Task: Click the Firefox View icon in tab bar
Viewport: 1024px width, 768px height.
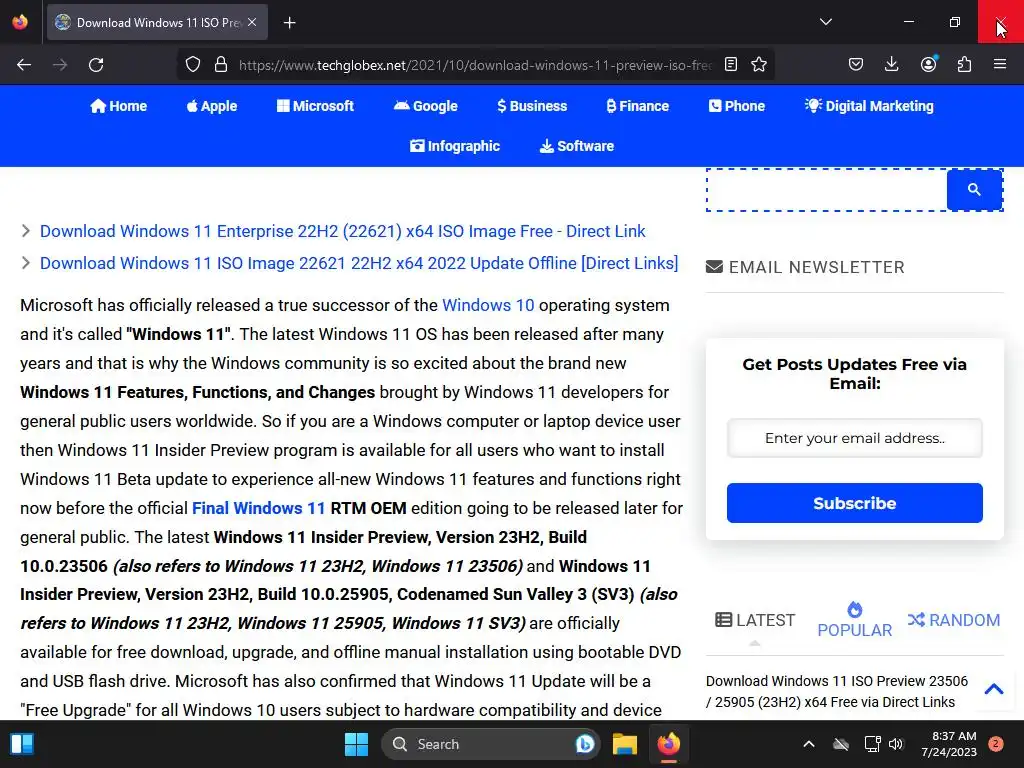Action: point(20,22)
